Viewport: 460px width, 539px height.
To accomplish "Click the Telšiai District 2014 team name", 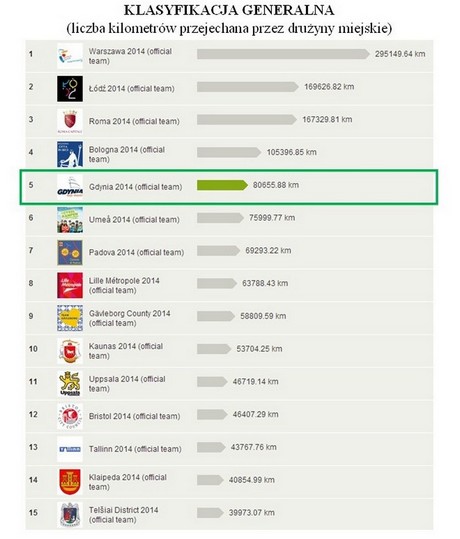I will (x=124, y=515).
